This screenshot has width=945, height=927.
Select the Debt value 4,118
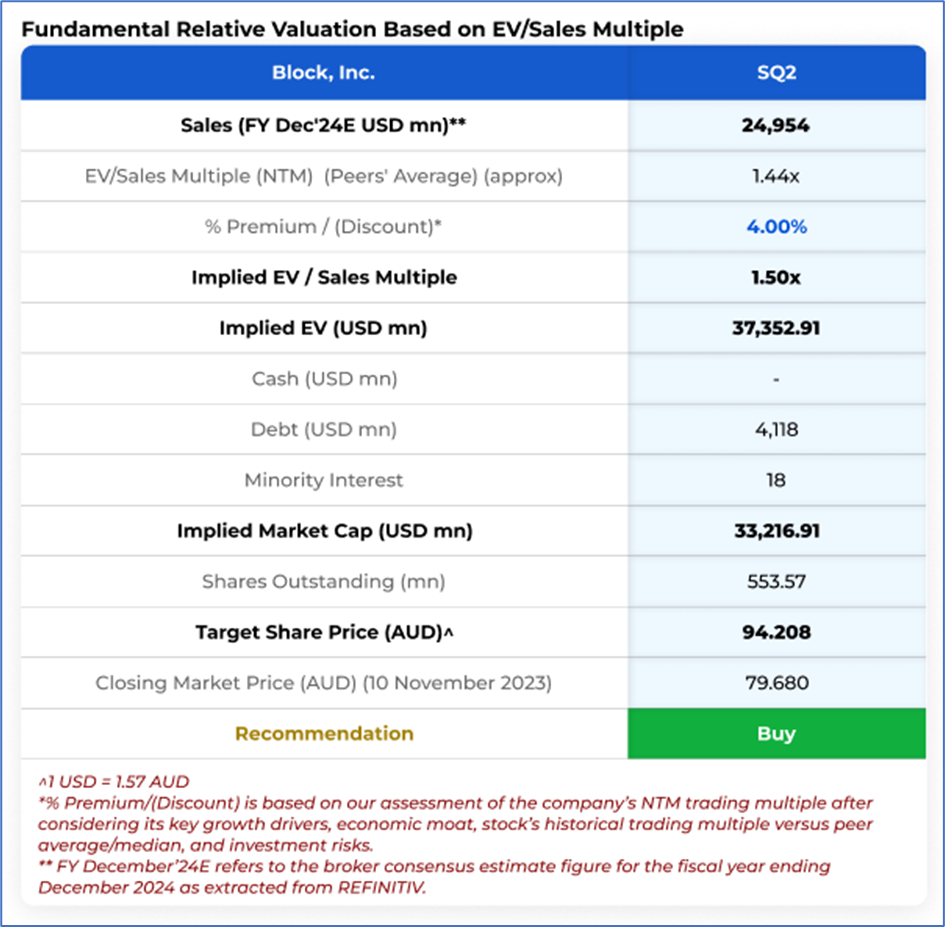(x=776, y=429)
